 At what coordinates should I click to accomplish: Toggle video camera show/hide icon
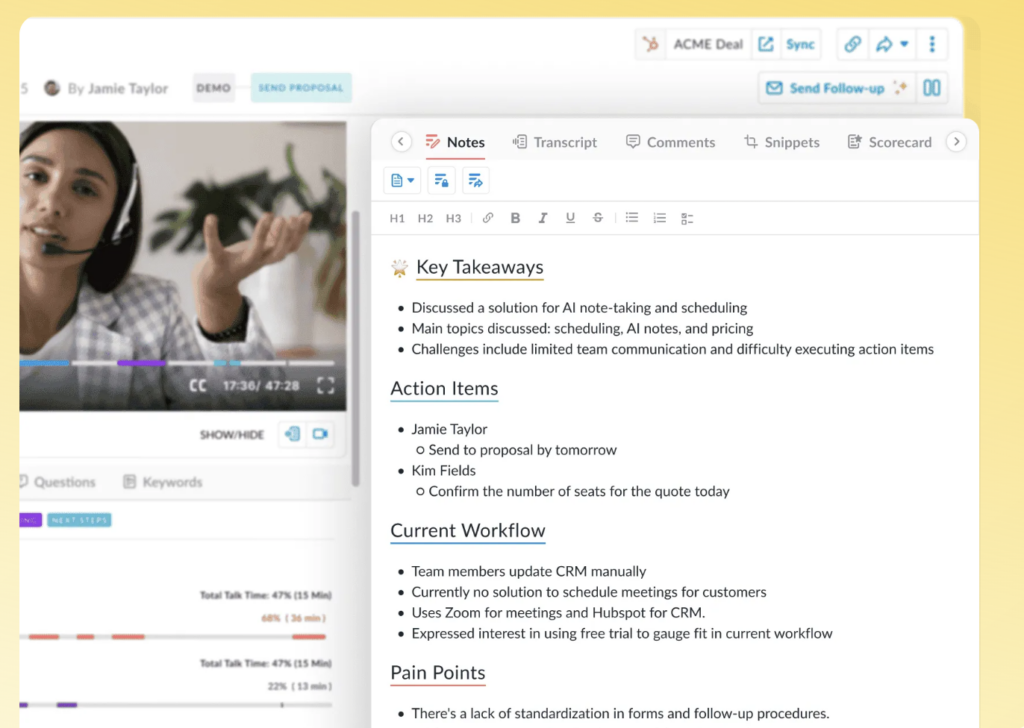coord(320,434)
